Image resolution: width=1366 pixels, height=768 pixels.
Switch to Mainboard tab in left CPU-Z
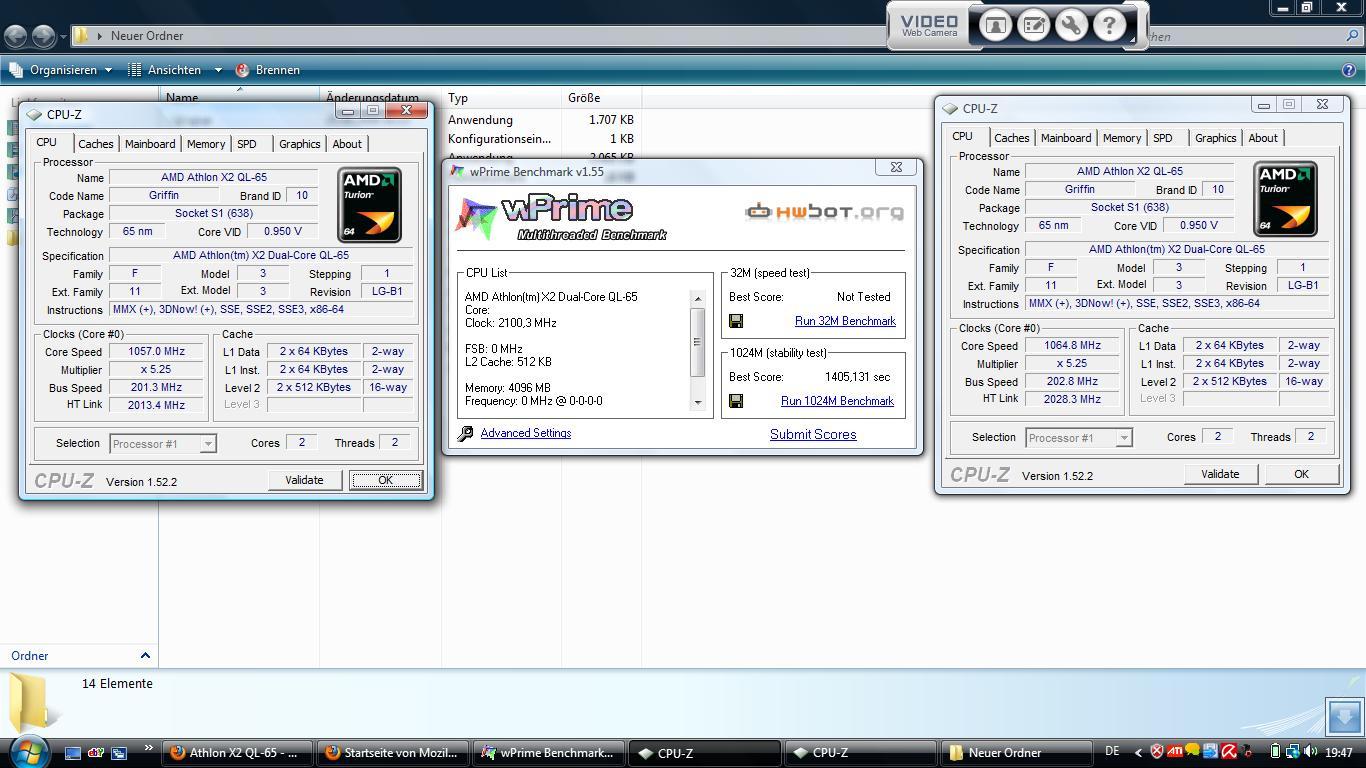[150, 144]
